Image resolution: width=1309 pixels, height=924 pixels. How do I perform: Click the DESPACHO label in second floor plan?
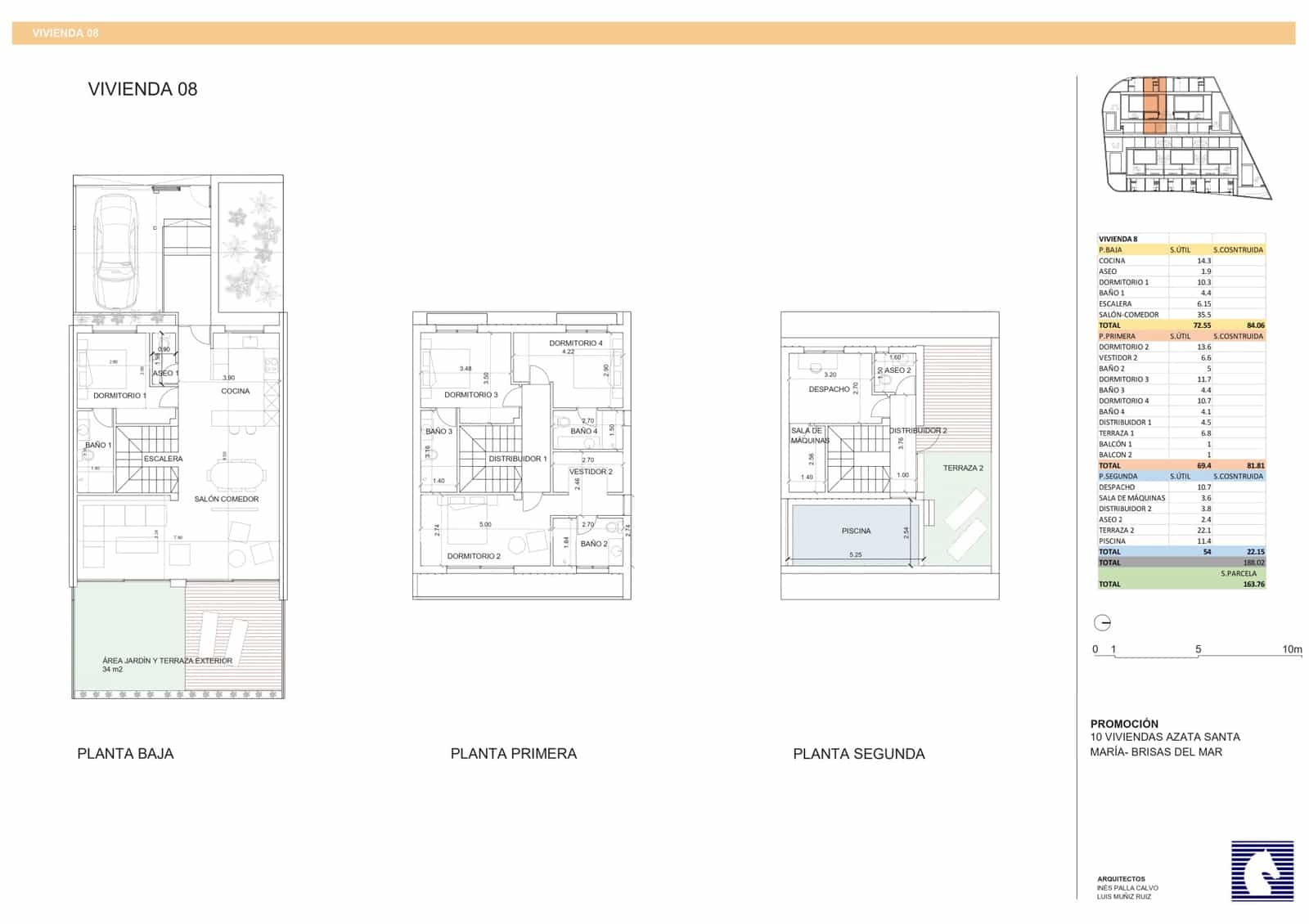(x=830, y=389)
